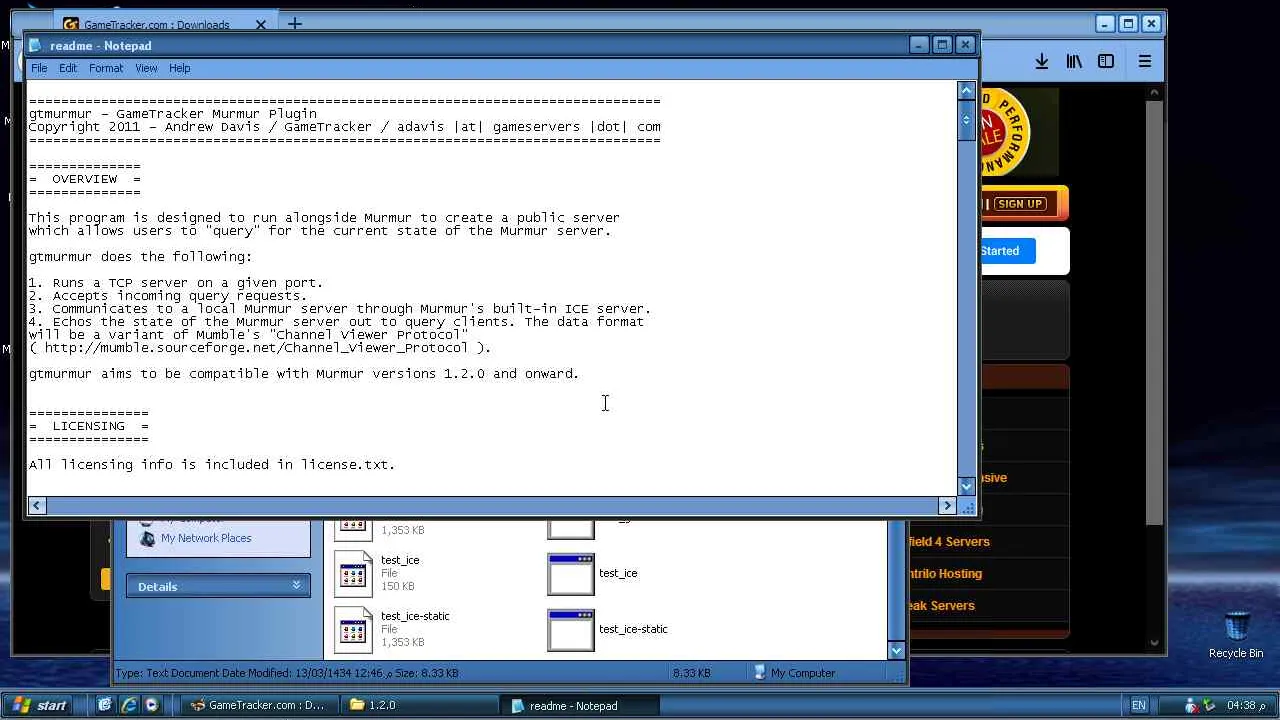This screenshot has height=720, width=1280.
Task: Click Notepad horizontal scroll right arrow
Action: [x=947, y=506]
